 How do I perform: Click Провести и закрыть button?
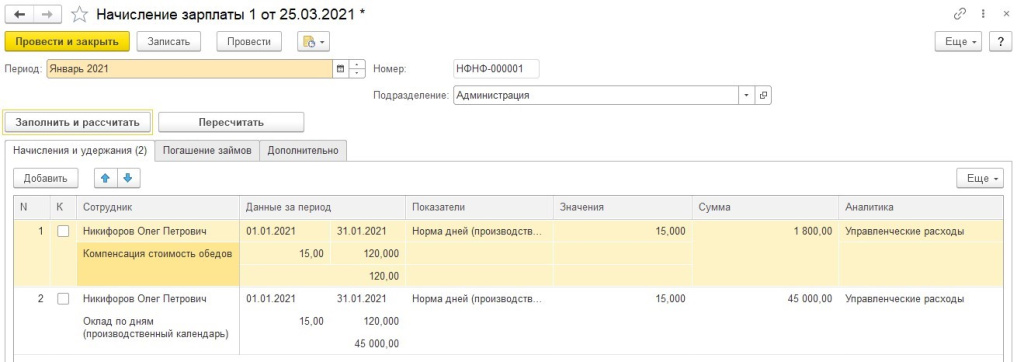point(67,42)
